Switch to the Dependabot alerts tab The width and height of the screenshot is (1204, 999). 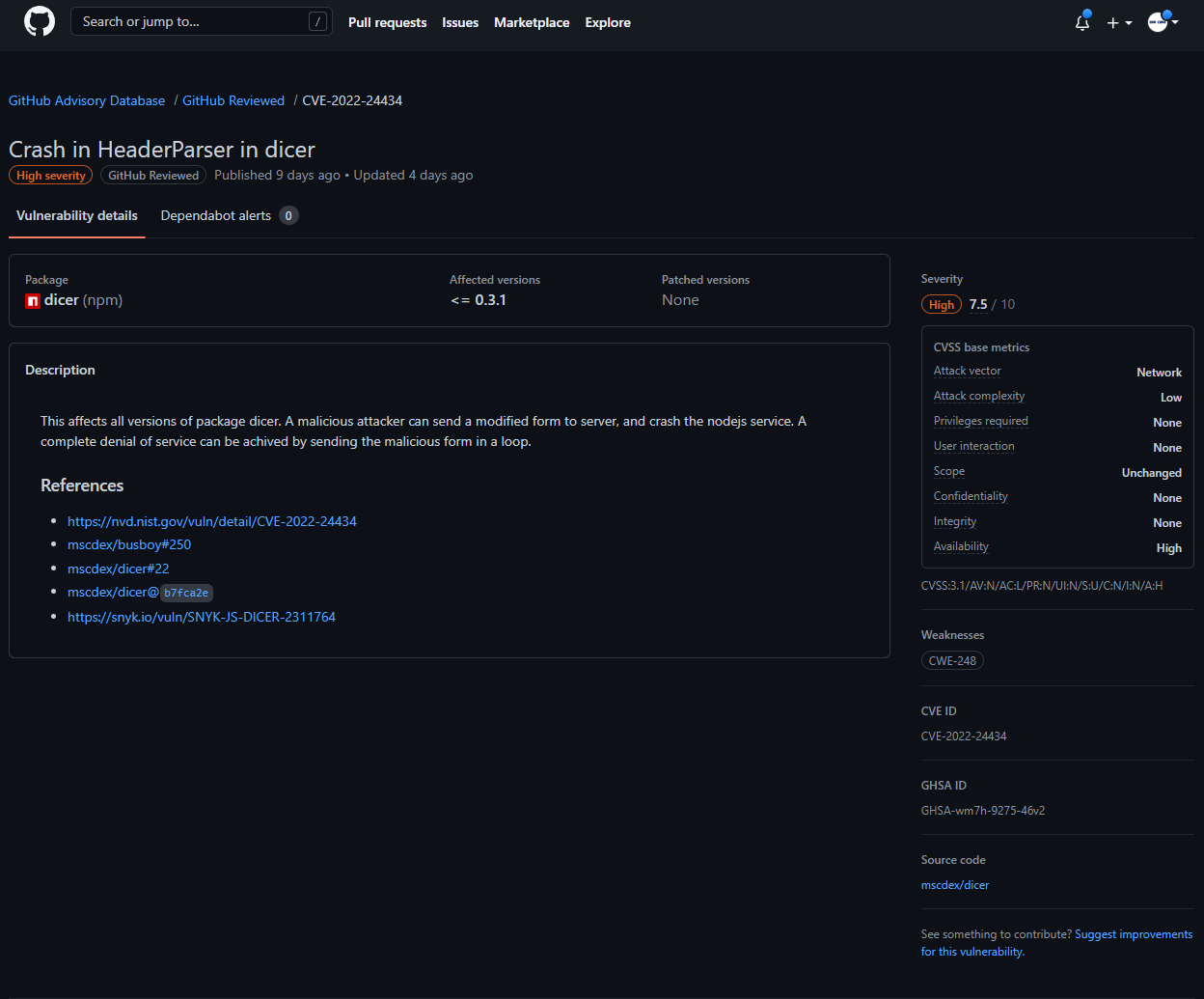[x=230, y=215]
